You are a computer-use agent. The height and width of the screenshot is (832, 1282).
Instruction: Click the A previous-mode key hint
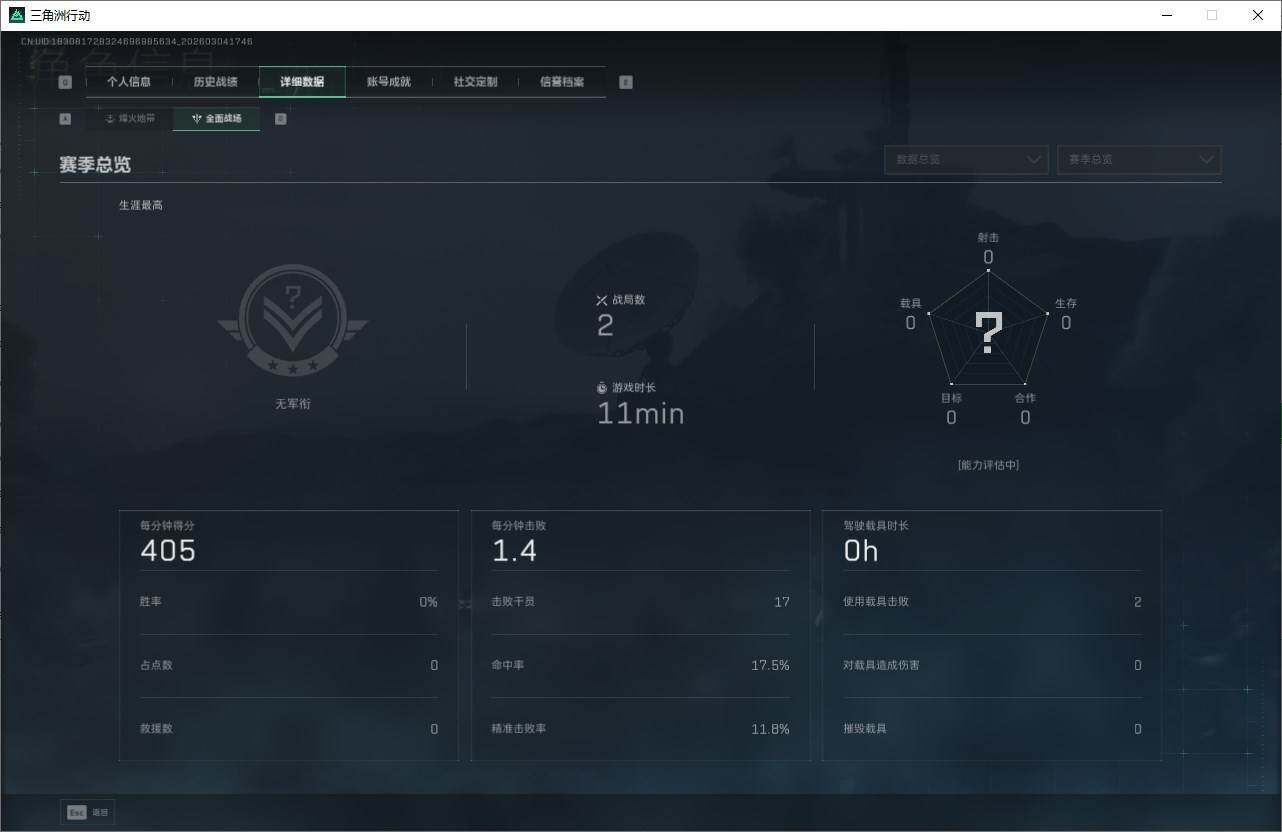coord(66,119)
